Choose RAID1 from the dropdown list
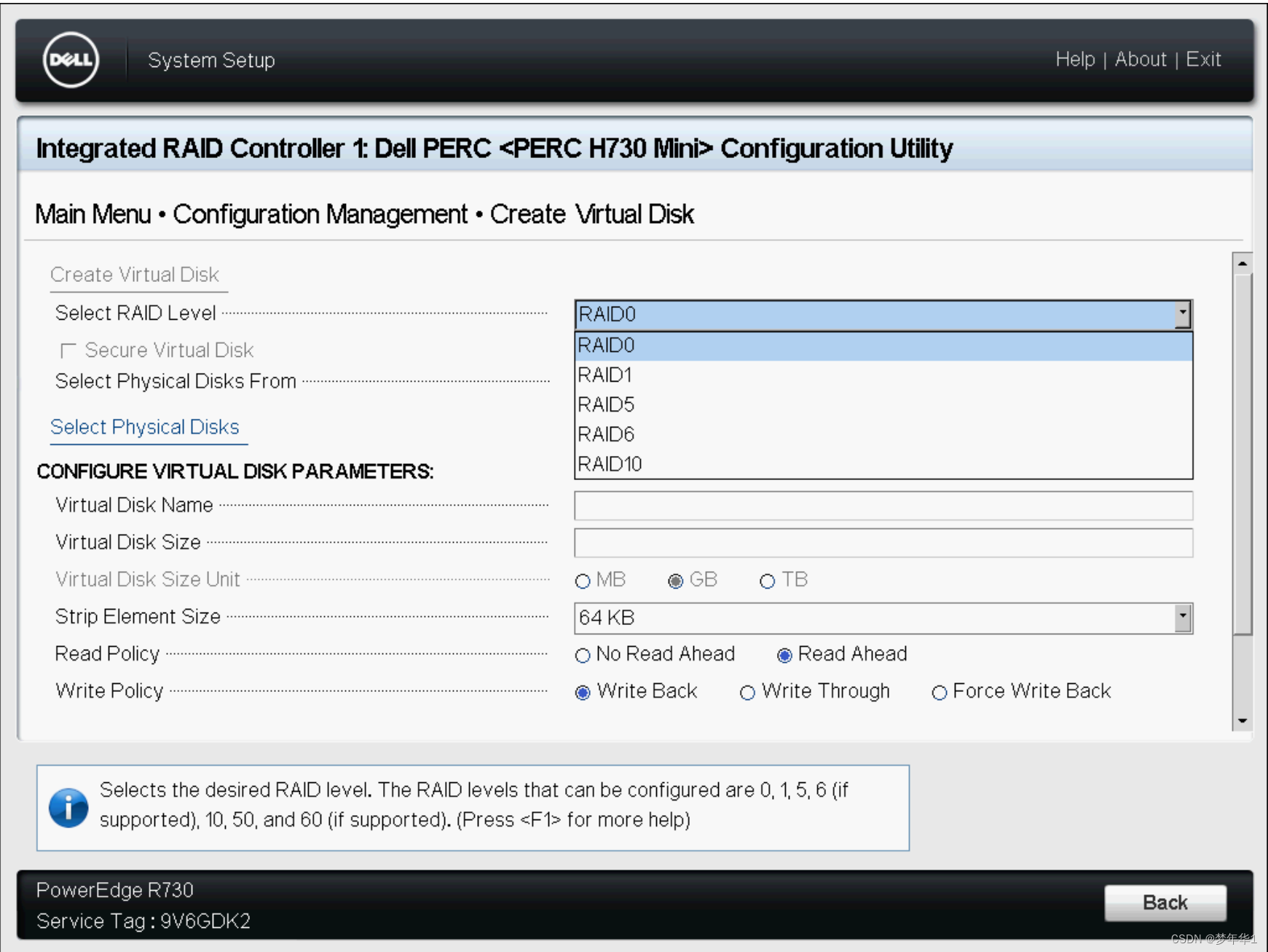The height and width of the screenshot is (952, 1268). tap(883, 375)
